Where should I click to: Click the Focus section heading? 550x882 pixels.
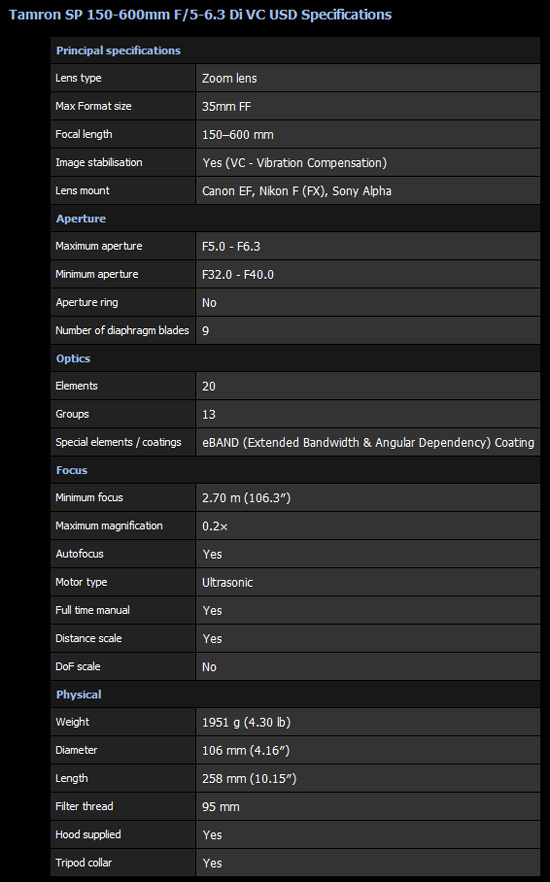pos(72,470)
